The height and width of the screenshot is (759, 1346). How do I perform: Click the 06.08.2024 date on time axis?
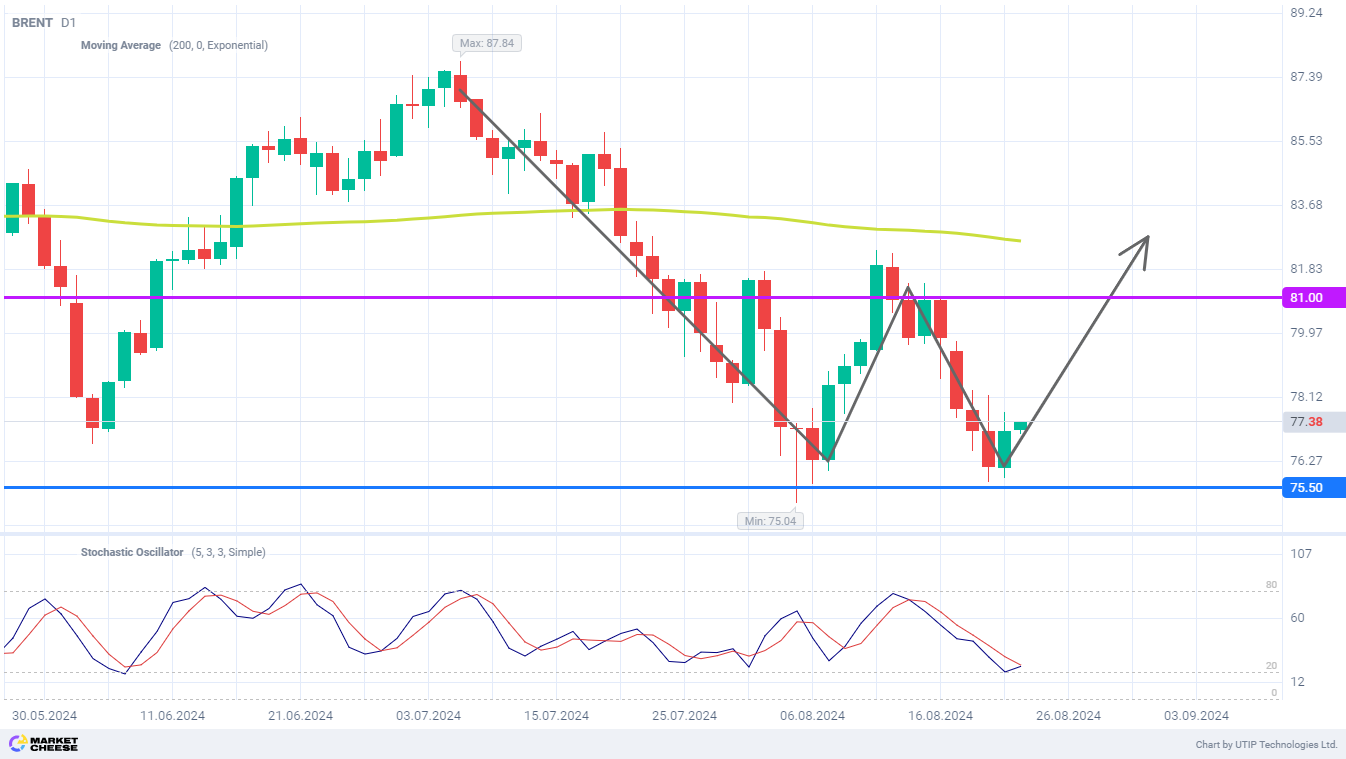coord(812,716)
